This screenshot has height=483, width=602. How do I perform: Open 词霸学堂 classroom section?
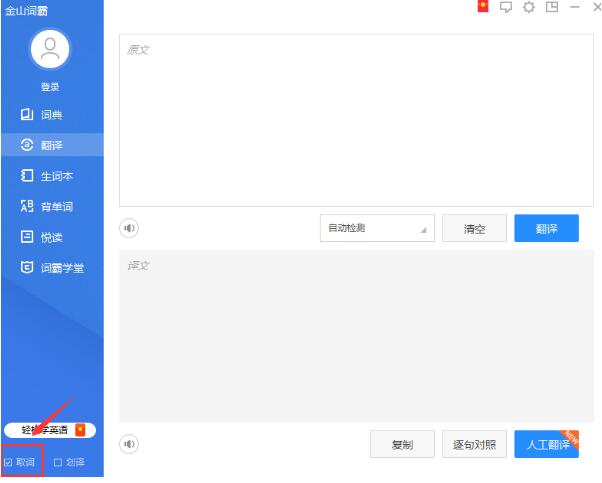click(x=52, y=268)
